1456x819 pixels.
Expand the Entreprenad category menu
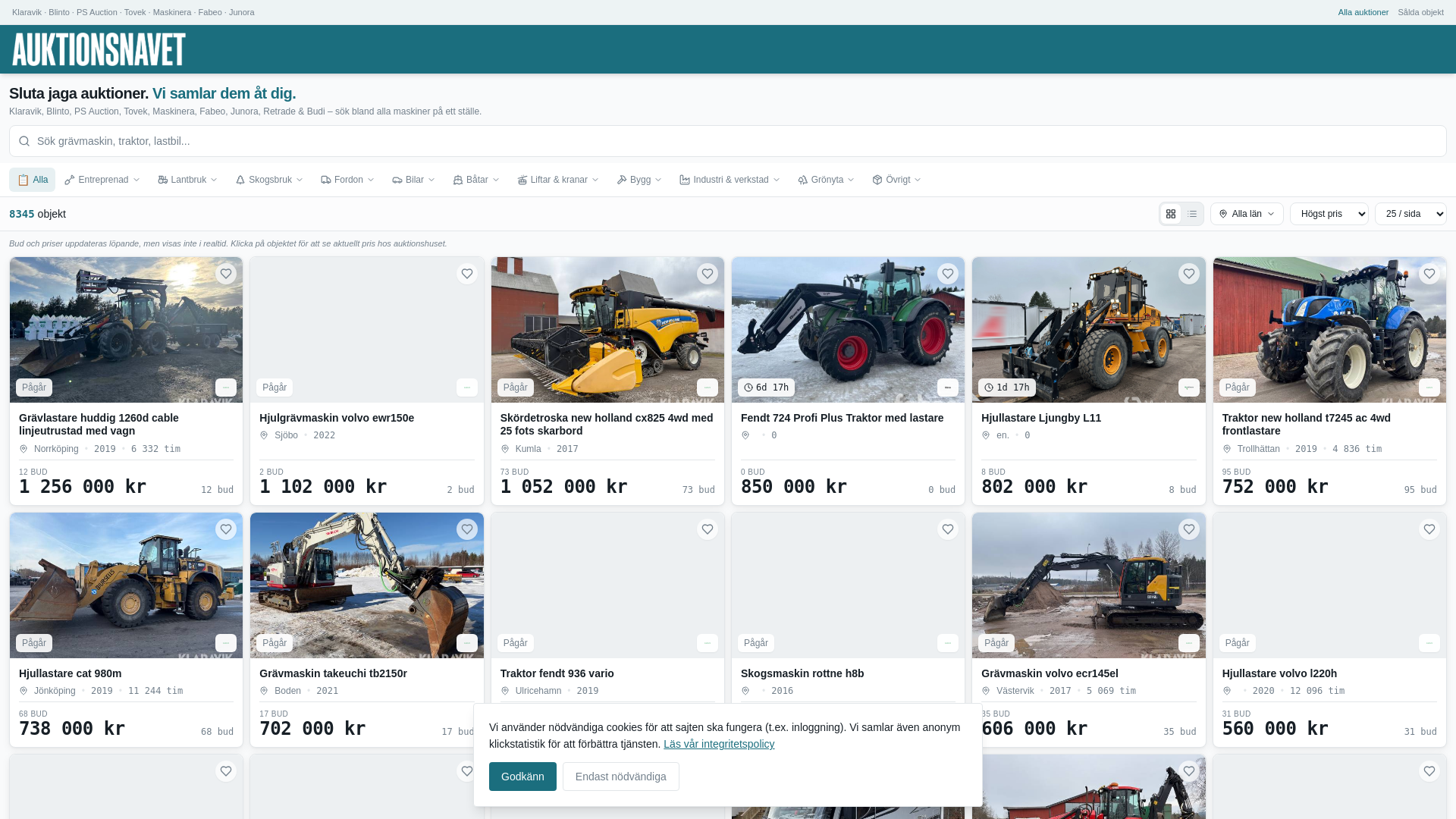click(x=102, y=180)
